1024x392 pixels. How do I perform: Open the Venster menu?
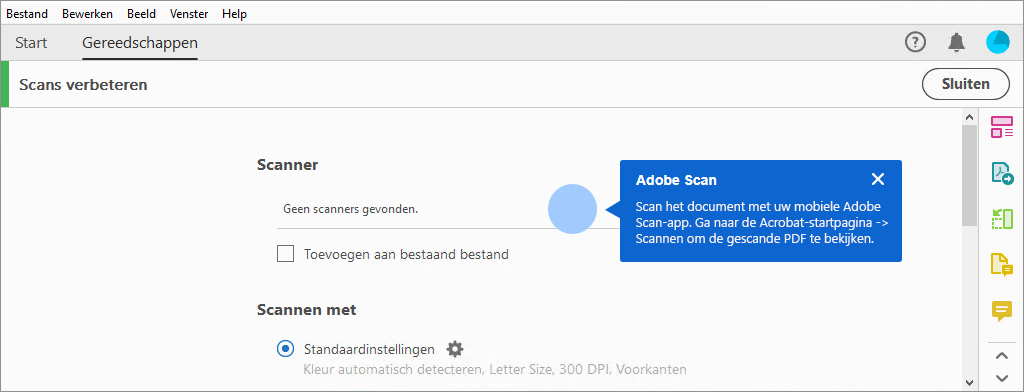(189, 14)
